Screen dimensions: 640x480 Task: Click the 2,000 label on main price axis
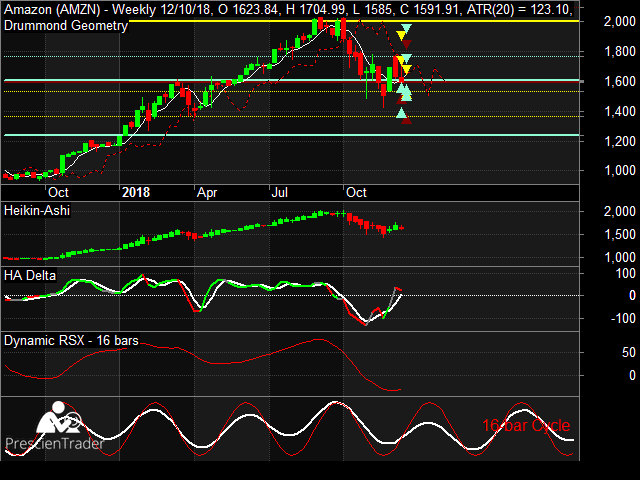click(619, 21)
